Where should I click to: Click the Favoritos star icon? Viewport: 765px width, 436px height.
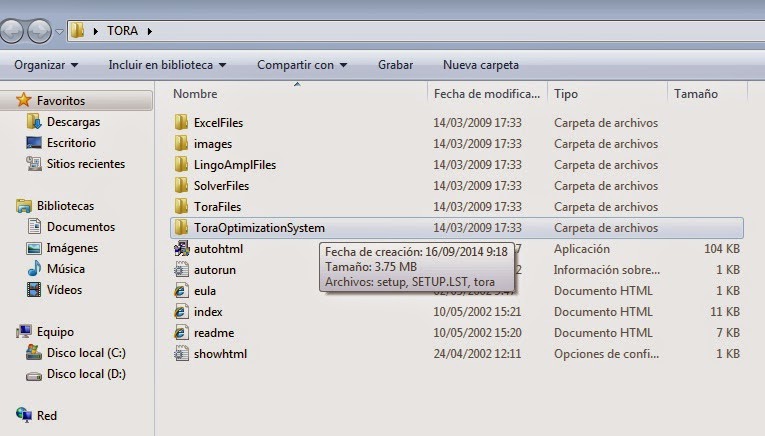[23, 100]
